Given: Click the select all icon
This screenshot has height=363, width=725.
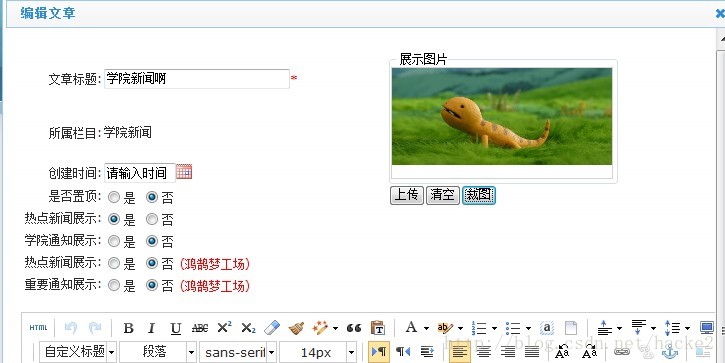Looking at the screenshot, I should pyautogui.click(x=547, y=328).
